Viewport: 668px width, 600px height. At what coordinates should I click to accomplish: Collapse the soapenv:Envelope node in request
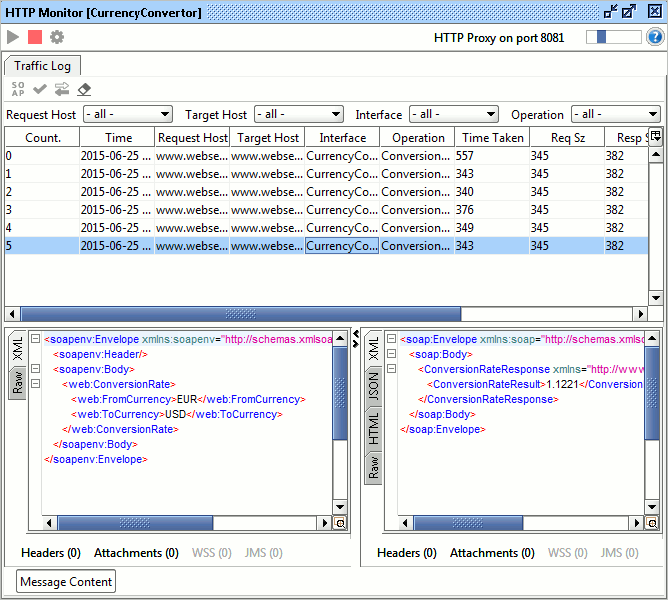36,339
